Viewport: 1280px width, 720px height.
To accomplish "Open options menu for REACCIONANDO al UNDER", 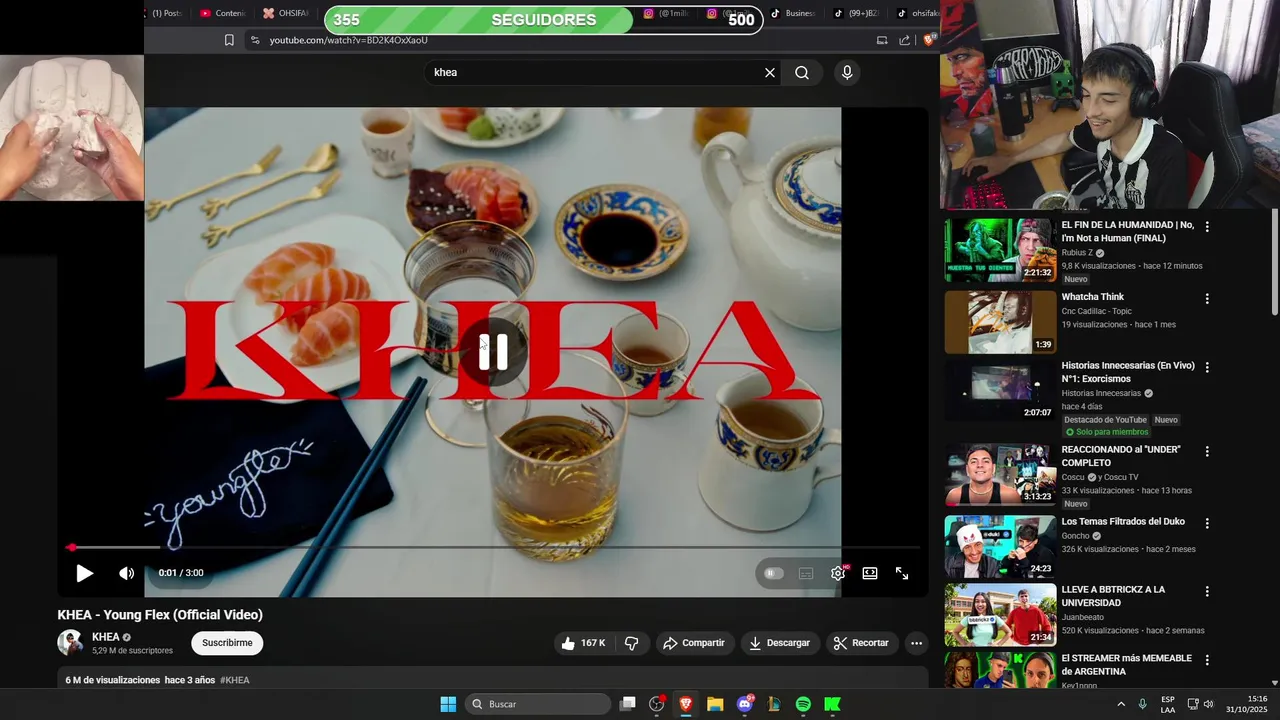I will 1207,451.
